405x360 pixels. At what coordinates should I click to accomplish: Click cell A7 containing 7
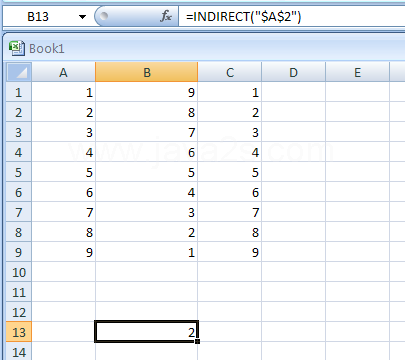tap(63, 212)
